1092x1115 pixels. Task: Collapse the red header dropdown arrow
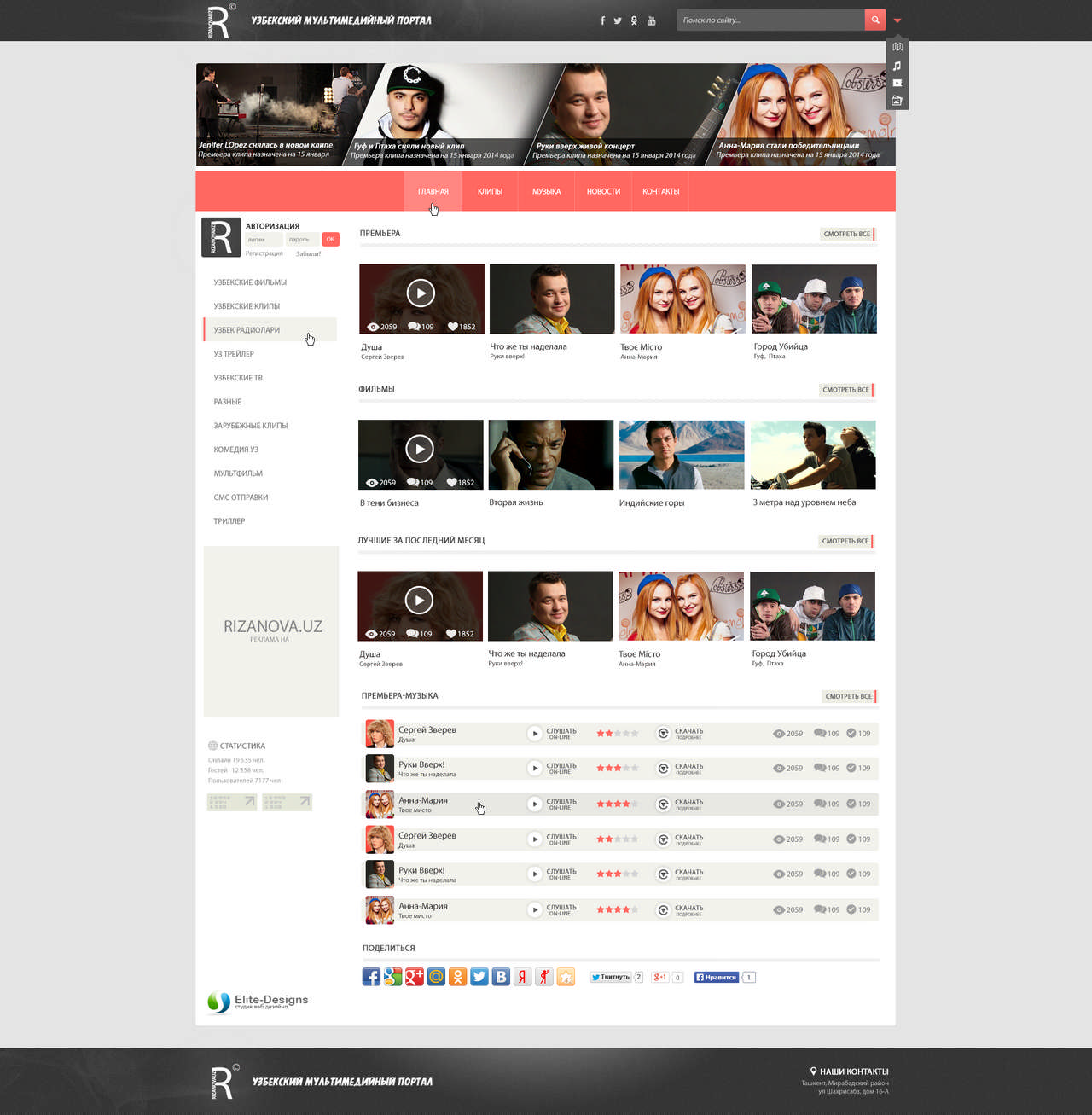[897, 20]
